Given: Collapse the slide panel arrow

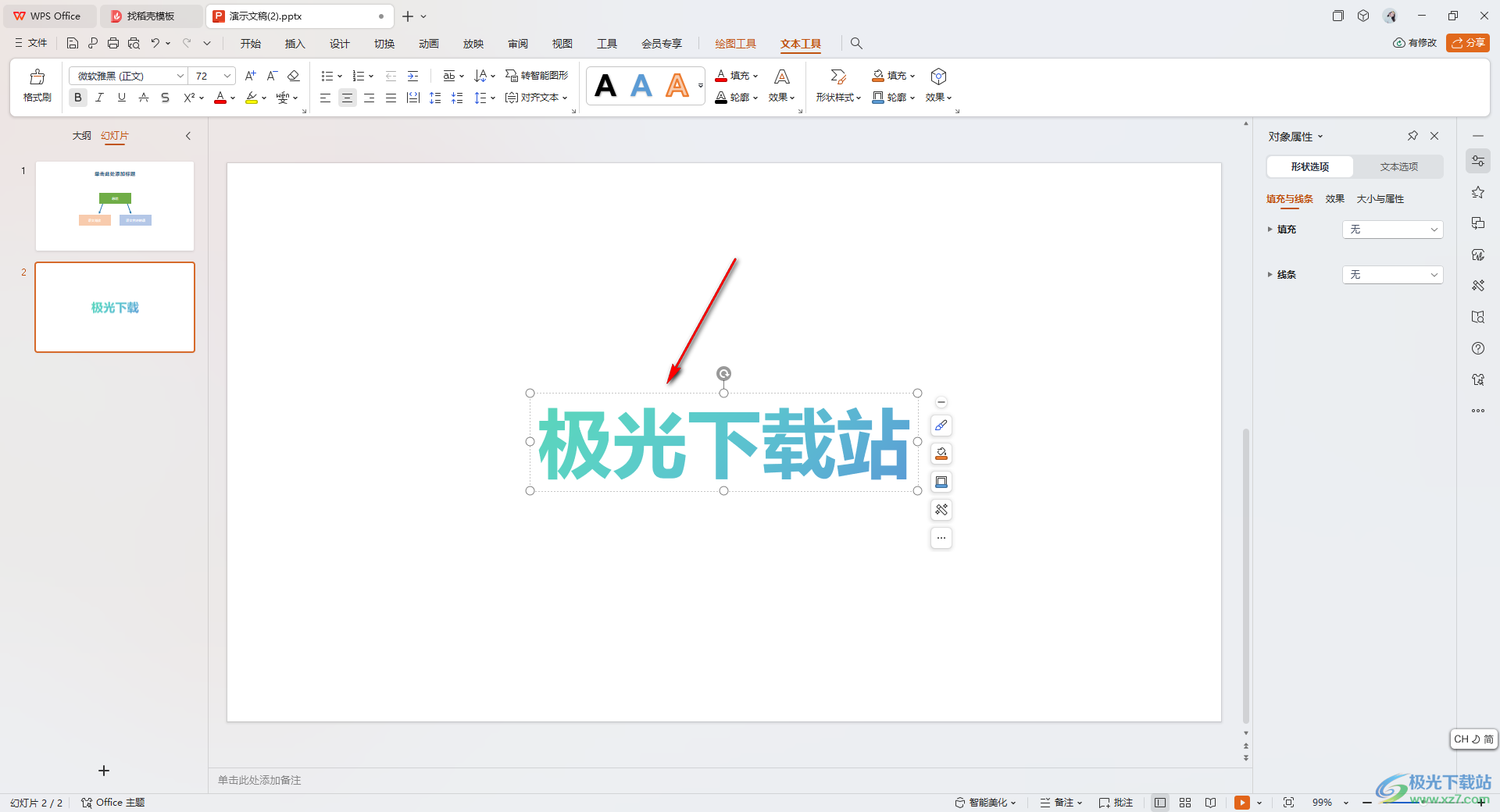Looking at the screenshot, I should [x=188, y=136].
